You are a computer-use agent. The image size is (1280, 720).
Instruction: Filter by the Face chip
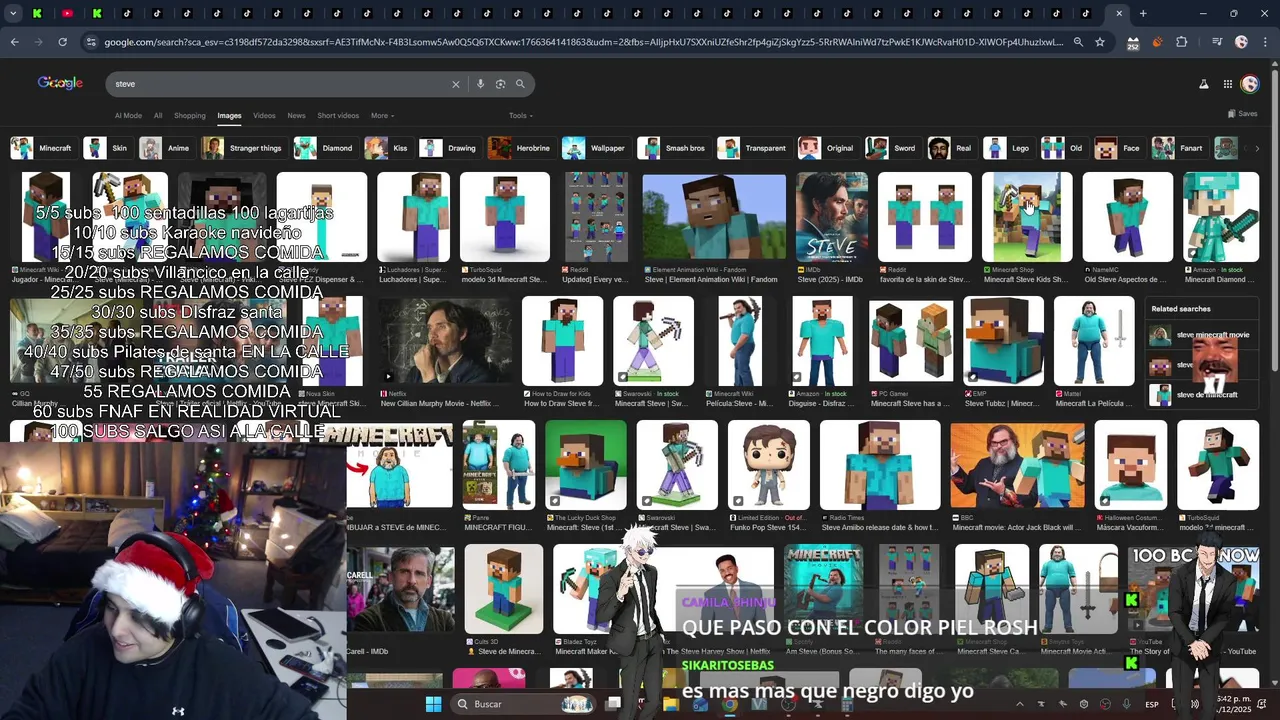(x=1118, y=148)
